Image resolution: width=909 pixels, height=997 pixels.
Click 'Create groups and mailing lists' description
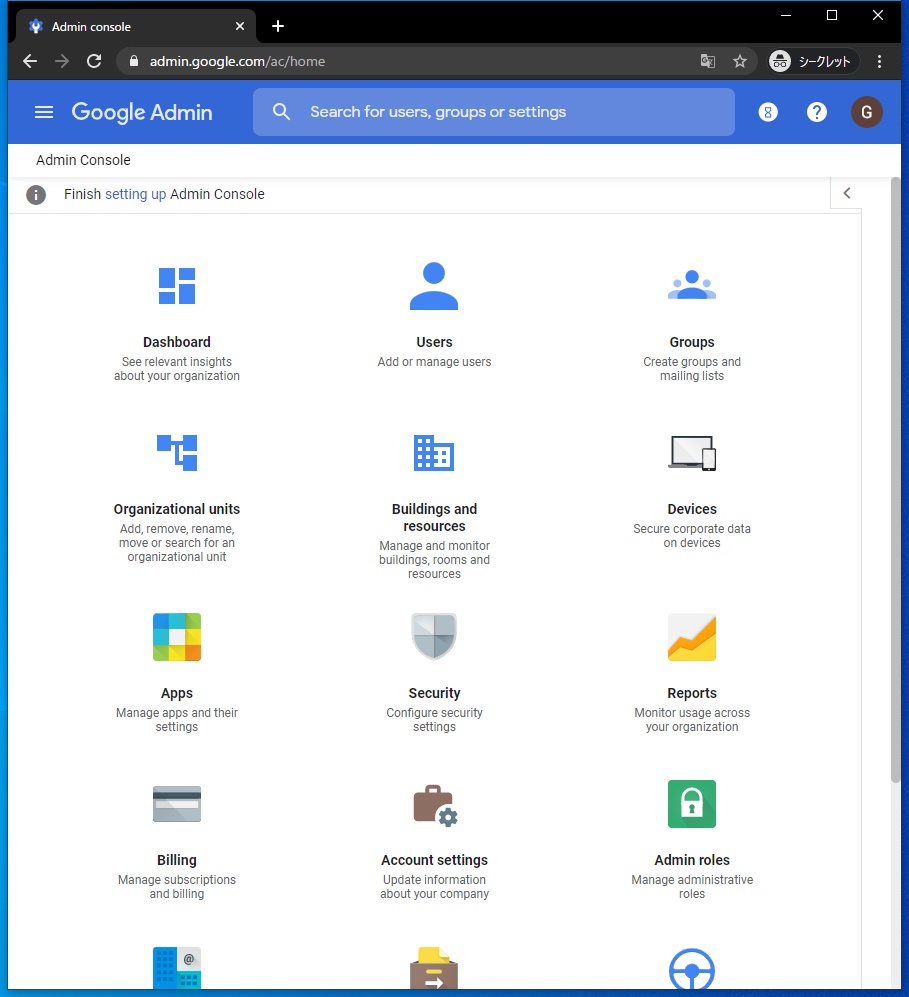692,369
